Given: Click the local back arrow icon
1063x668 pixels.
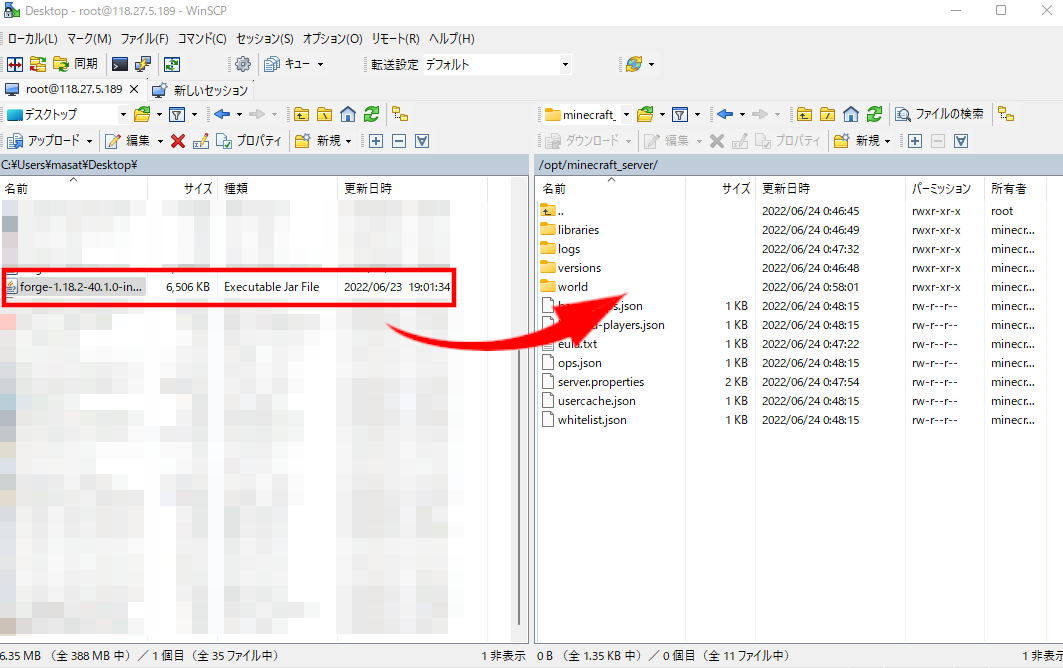Looking at the screenshot, I should [x=222, y=115].
